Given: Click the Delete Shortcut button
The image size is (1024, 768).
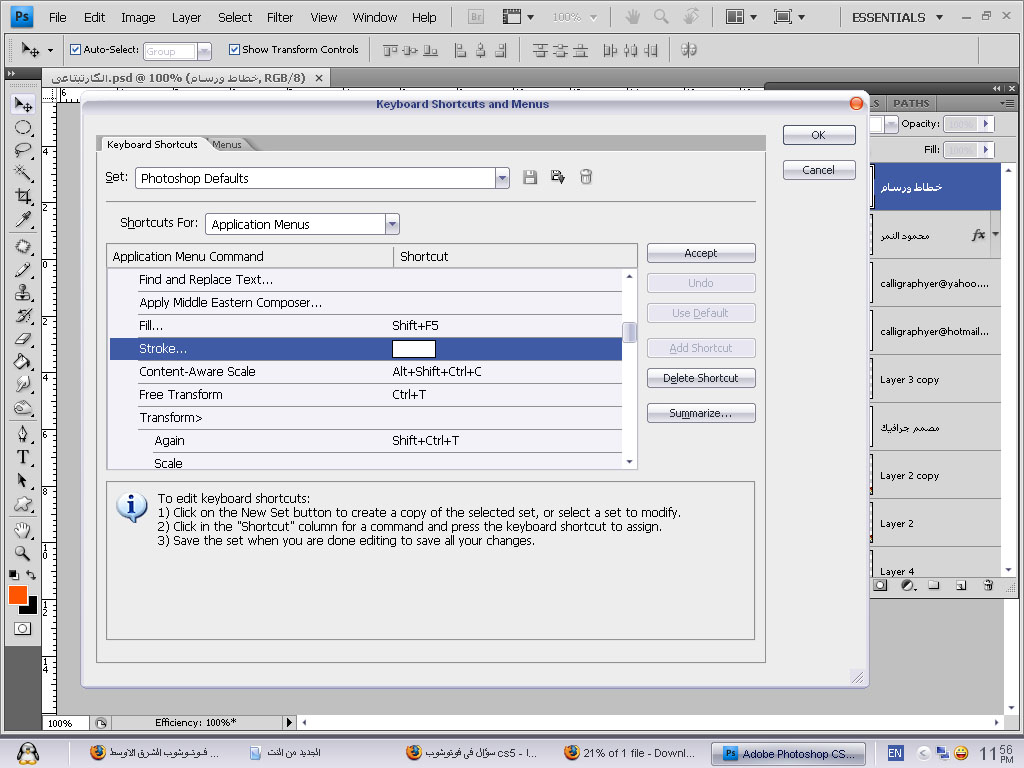Looking at the screenshot, I should [x=701, y=378].
